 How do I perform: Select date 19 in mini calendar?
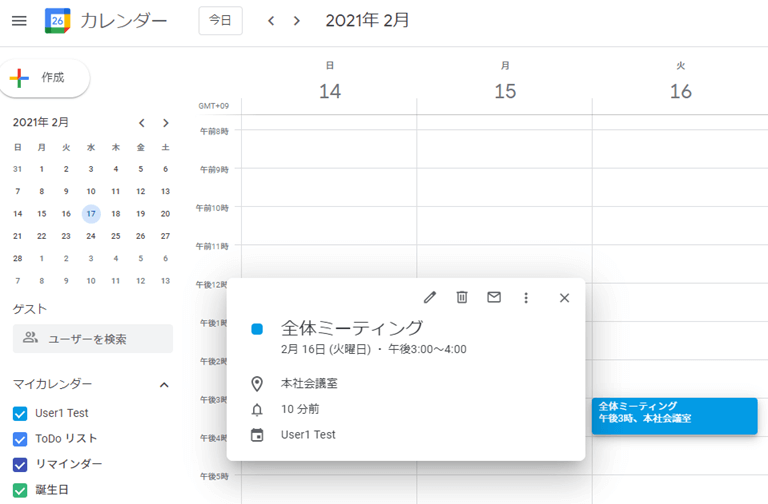click(141, 214)
